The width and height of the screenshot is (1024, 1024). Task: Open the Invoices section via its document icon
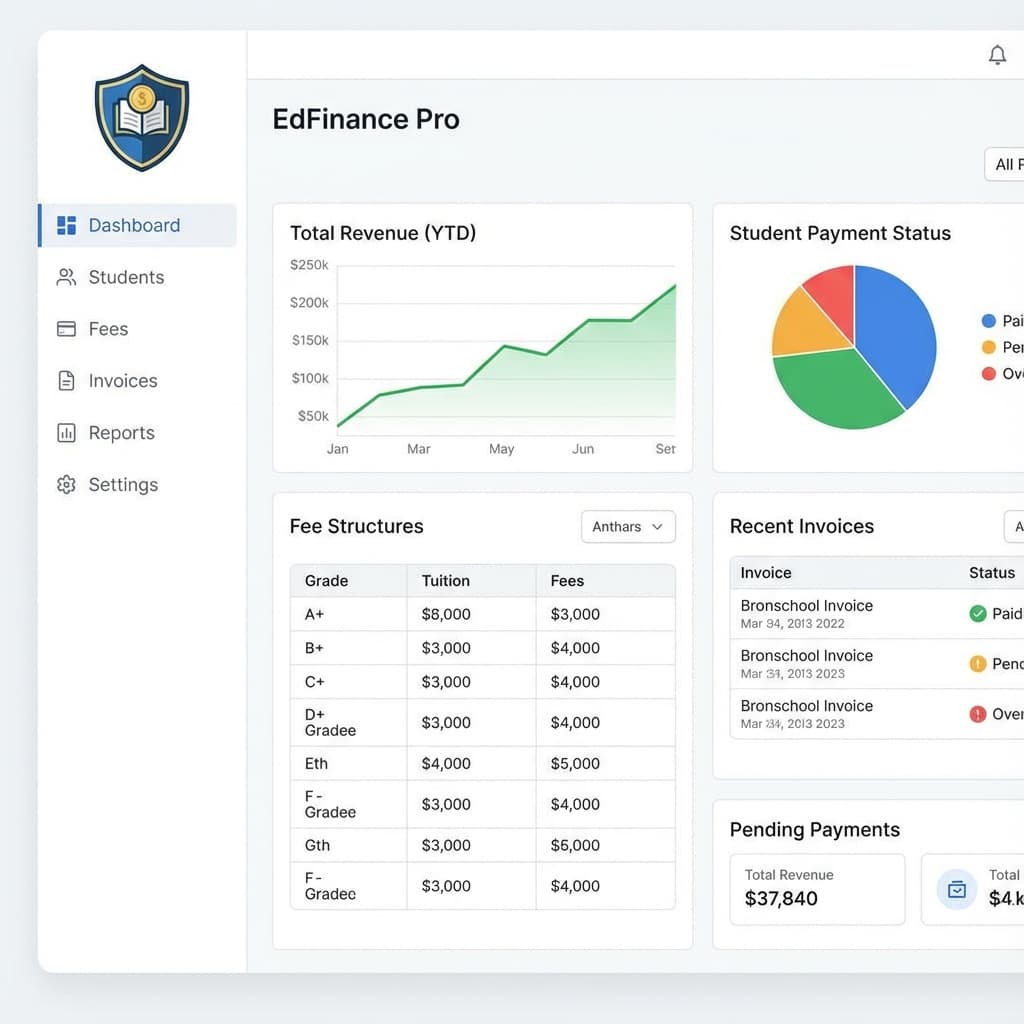(66, 381)
